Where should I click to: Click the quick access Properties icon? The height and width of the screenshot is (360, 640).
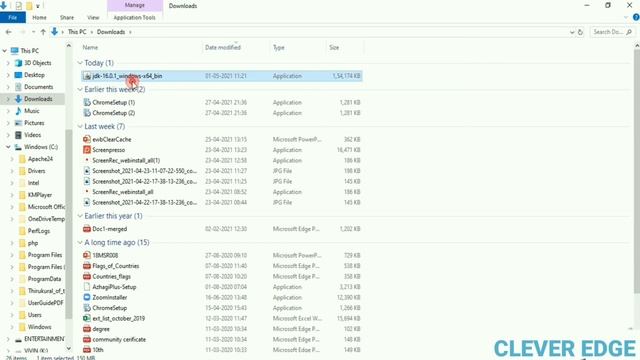[x=19, y=6]
